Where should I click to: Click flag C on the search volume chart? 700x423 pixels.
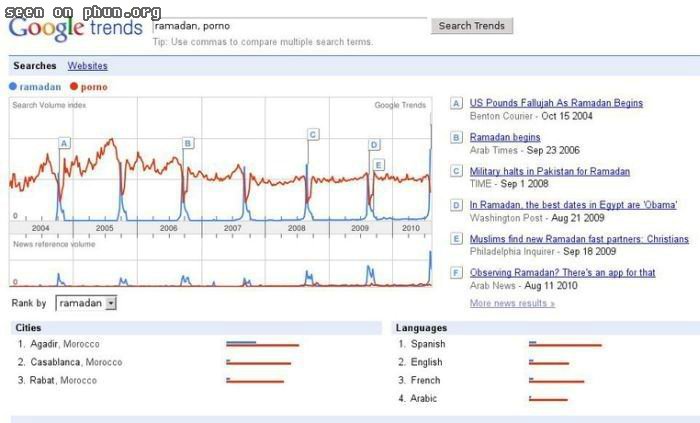[x=313, y=134]
